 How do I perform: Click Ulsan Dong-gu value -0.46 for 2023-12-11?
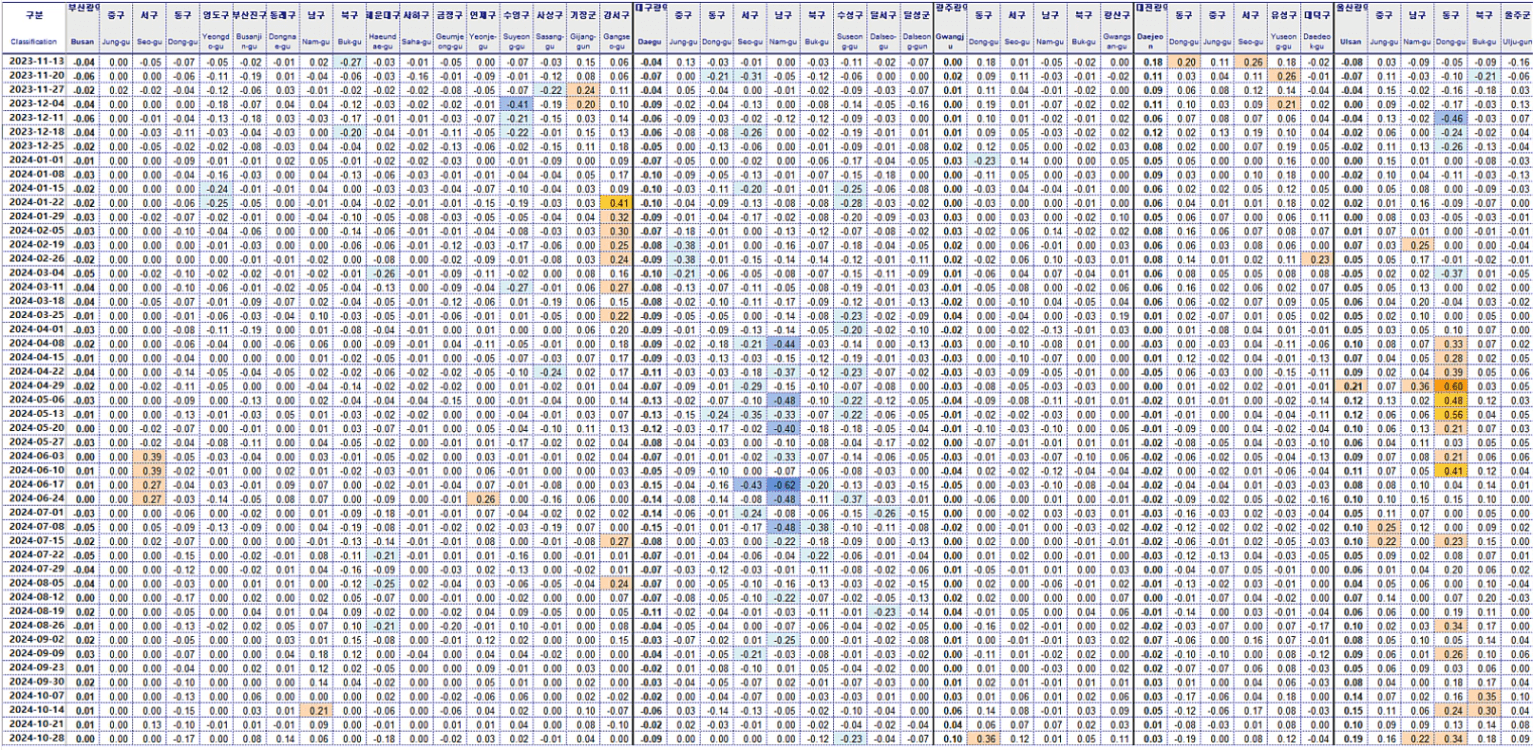tap(1451, 117)
